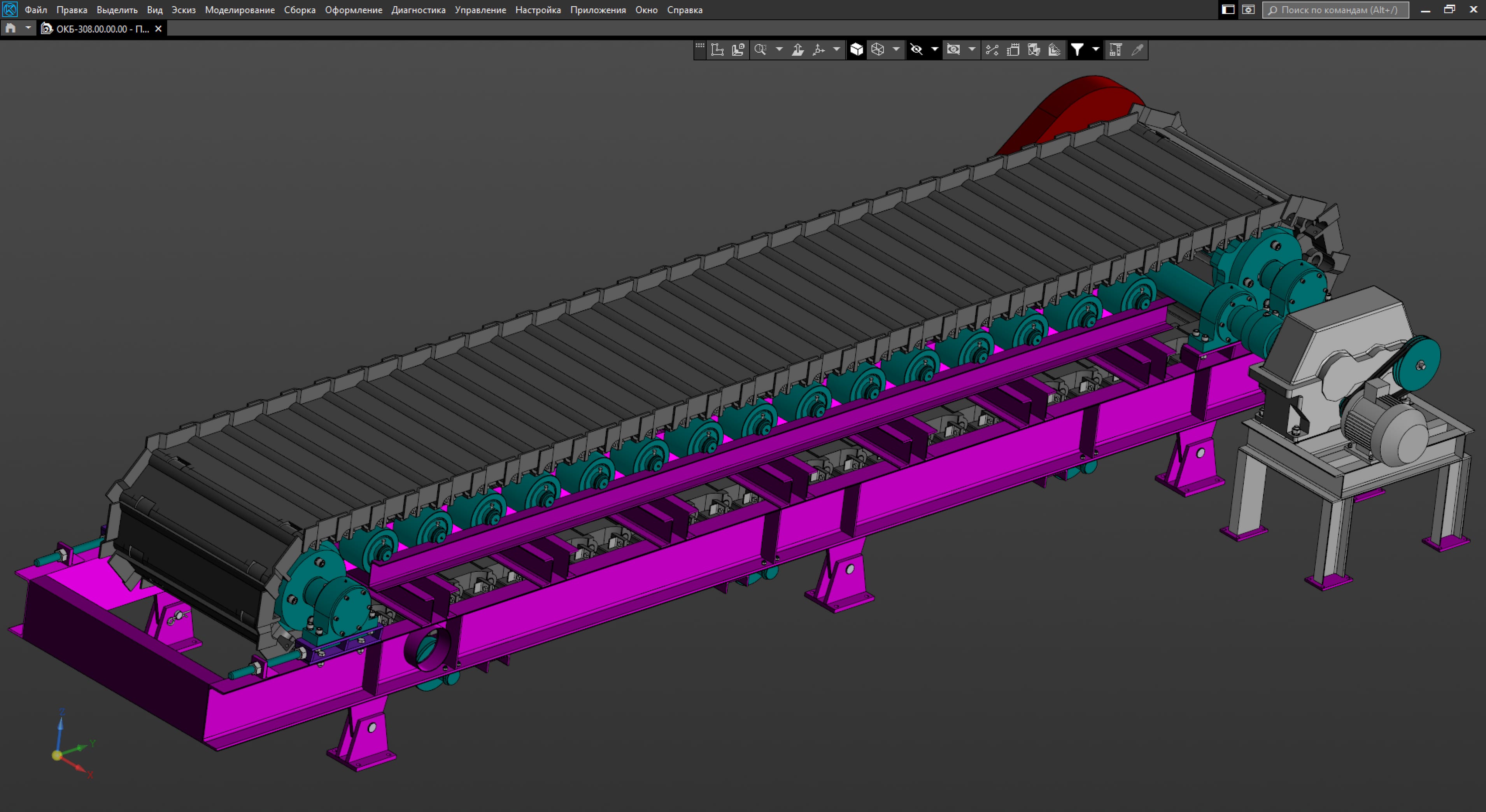Toggle the hide objects crossed-eye icon
Viewport: 1486px width, 812px height.
(x=916, y=50)
